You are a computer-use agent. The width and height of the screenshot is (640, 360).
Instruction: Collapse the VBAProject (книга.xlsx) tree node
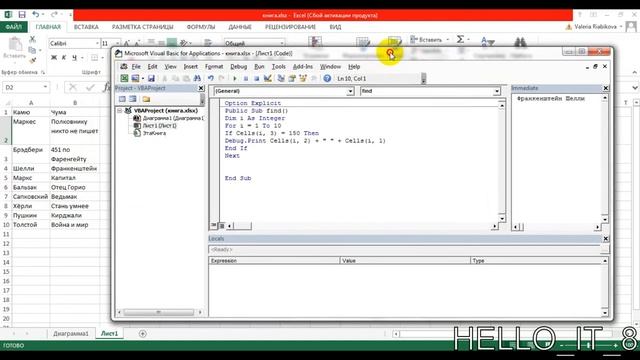coord(120,111)
